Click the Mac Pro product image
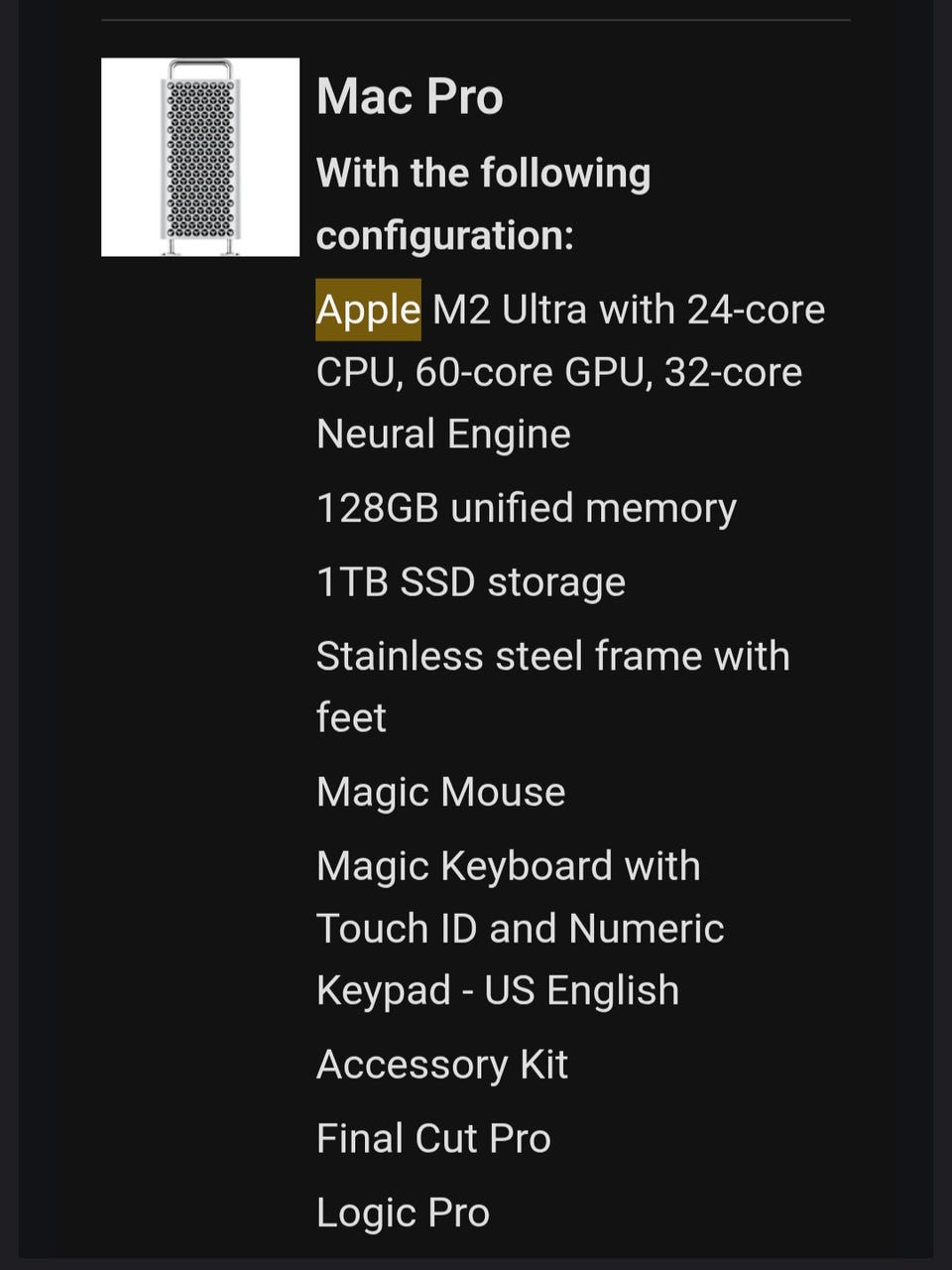The image size is (952, 1270). (x=200, y=157)
